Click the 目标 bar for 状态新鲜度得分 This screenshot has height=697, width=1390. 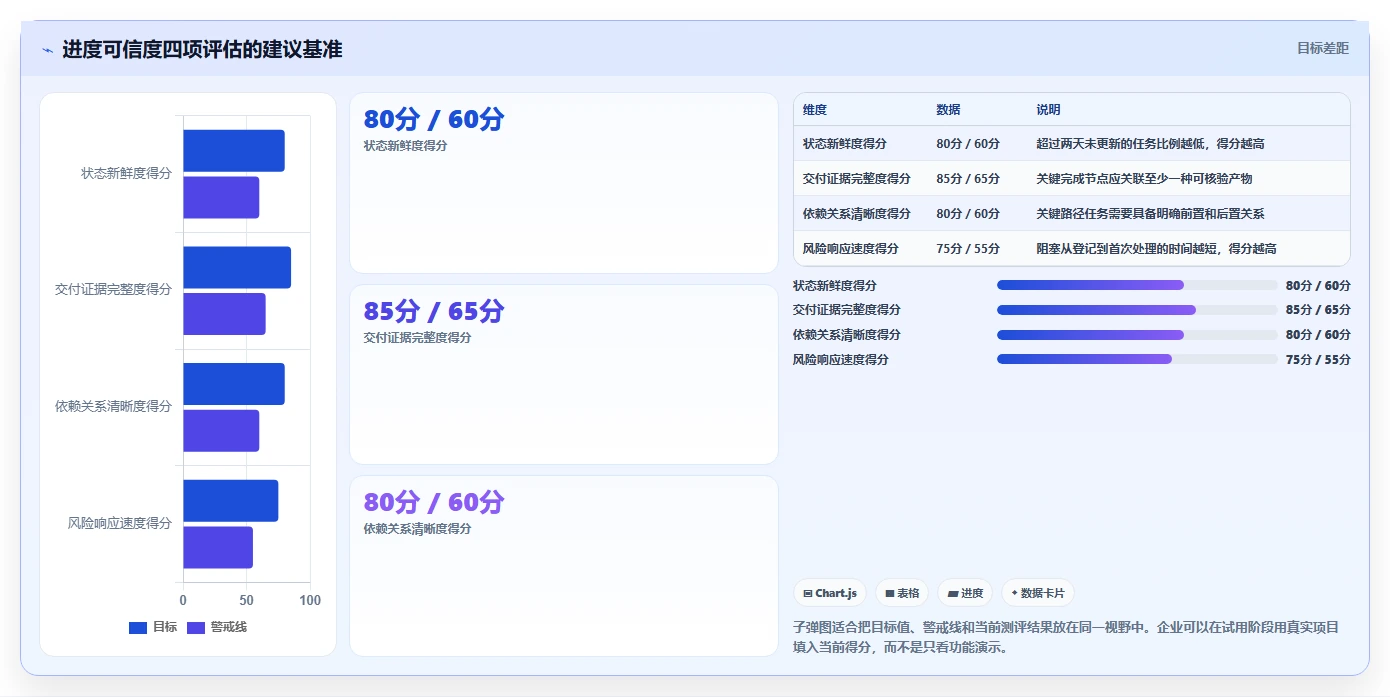point(234,151)
